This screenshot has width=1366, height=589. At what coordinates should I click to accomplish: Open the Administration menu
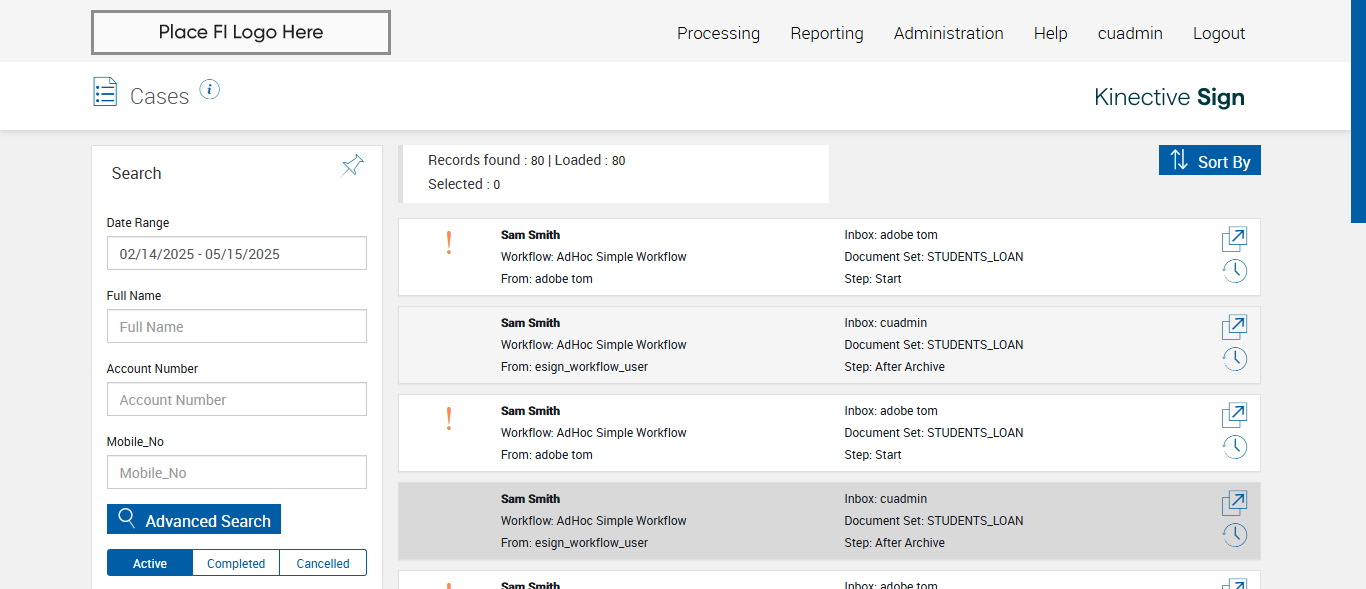pyautogui.click(x=948, y=33)
